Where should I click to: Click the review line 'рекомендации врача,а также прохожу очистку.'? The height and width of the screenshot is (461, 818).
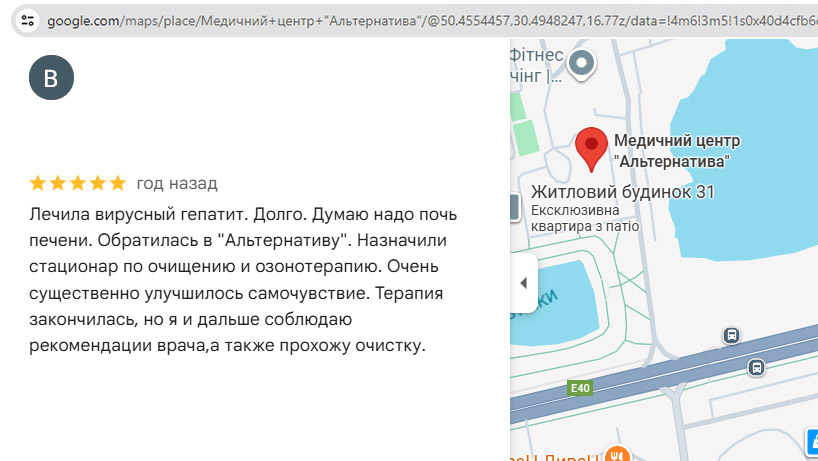point(227,345)
